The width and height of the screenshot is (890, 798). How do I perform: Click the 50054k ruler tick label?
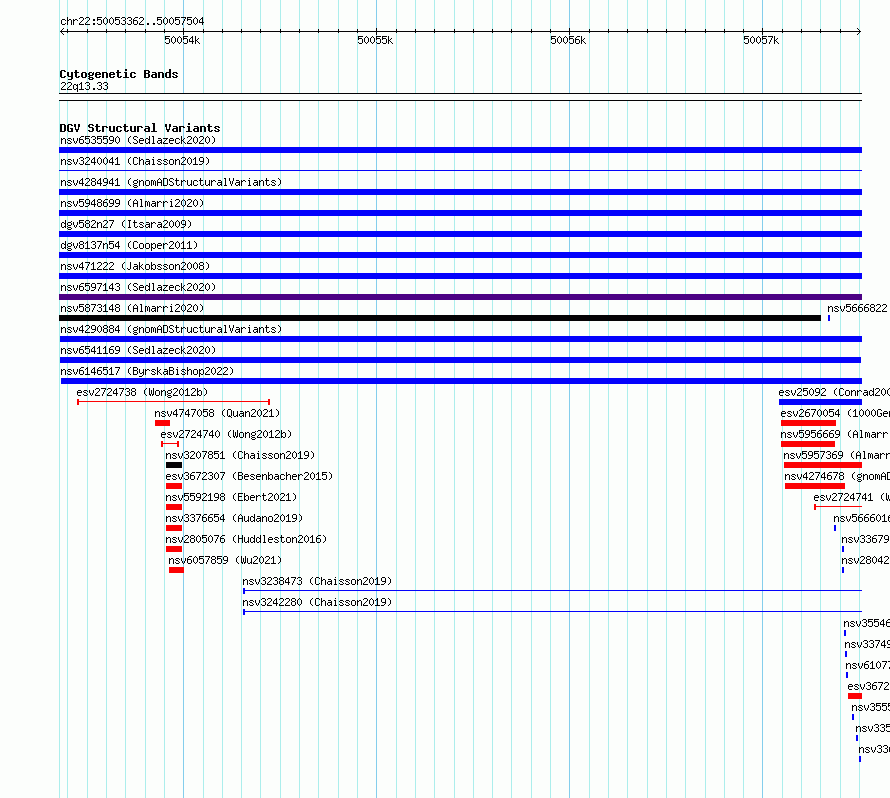coord(182,40)
